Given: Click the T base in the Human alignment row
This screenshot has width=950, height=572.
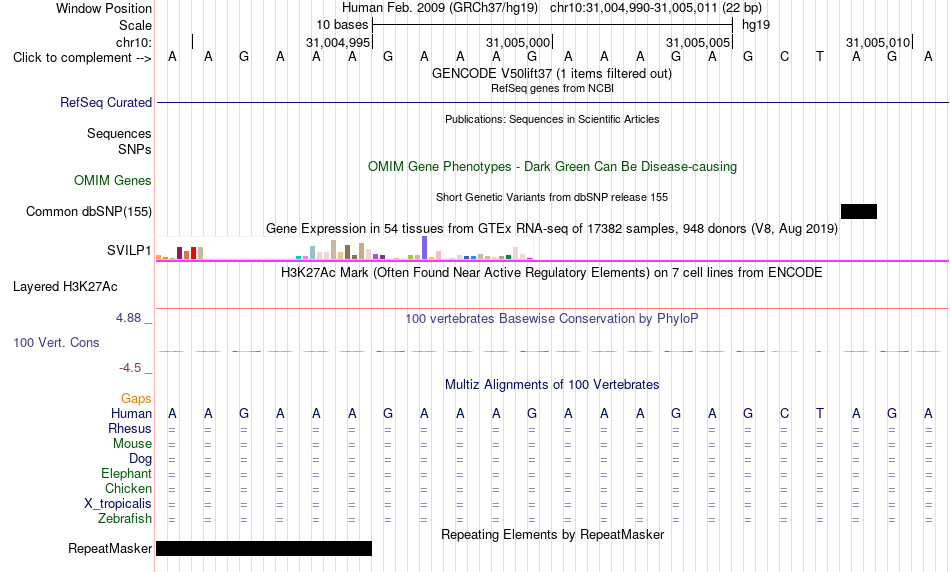Looking at the screenshot, I should pyautogui.click(x=820, y=413).
